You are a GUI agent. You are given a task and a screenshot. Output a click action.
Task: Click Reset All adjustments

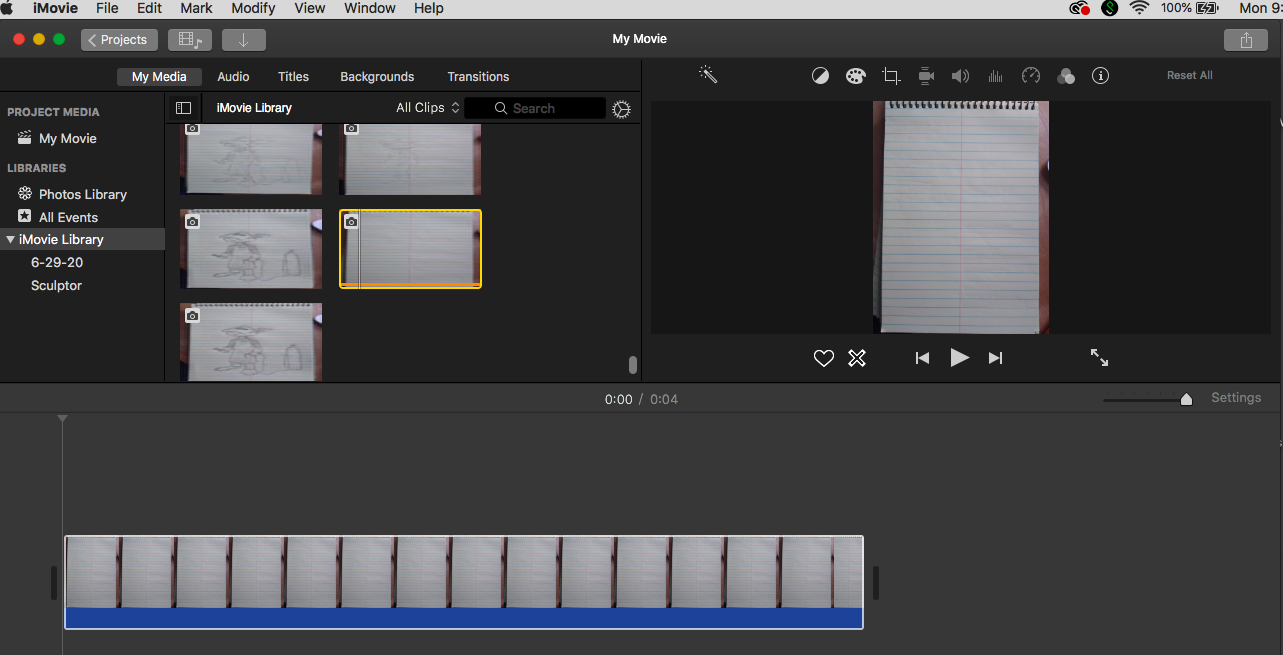pos(1190,76)
